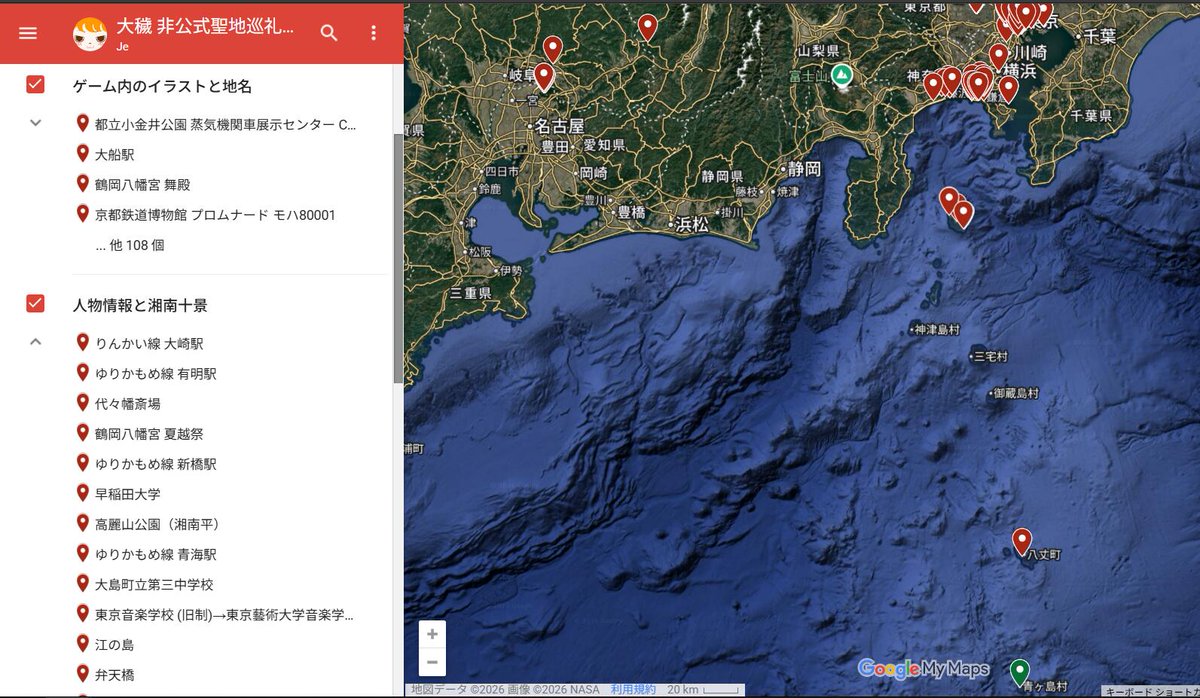Image resolution: width=1200 pixels, height=698 pixels.
Task: Click the map owner avatar icon
Action: [90, 33]
